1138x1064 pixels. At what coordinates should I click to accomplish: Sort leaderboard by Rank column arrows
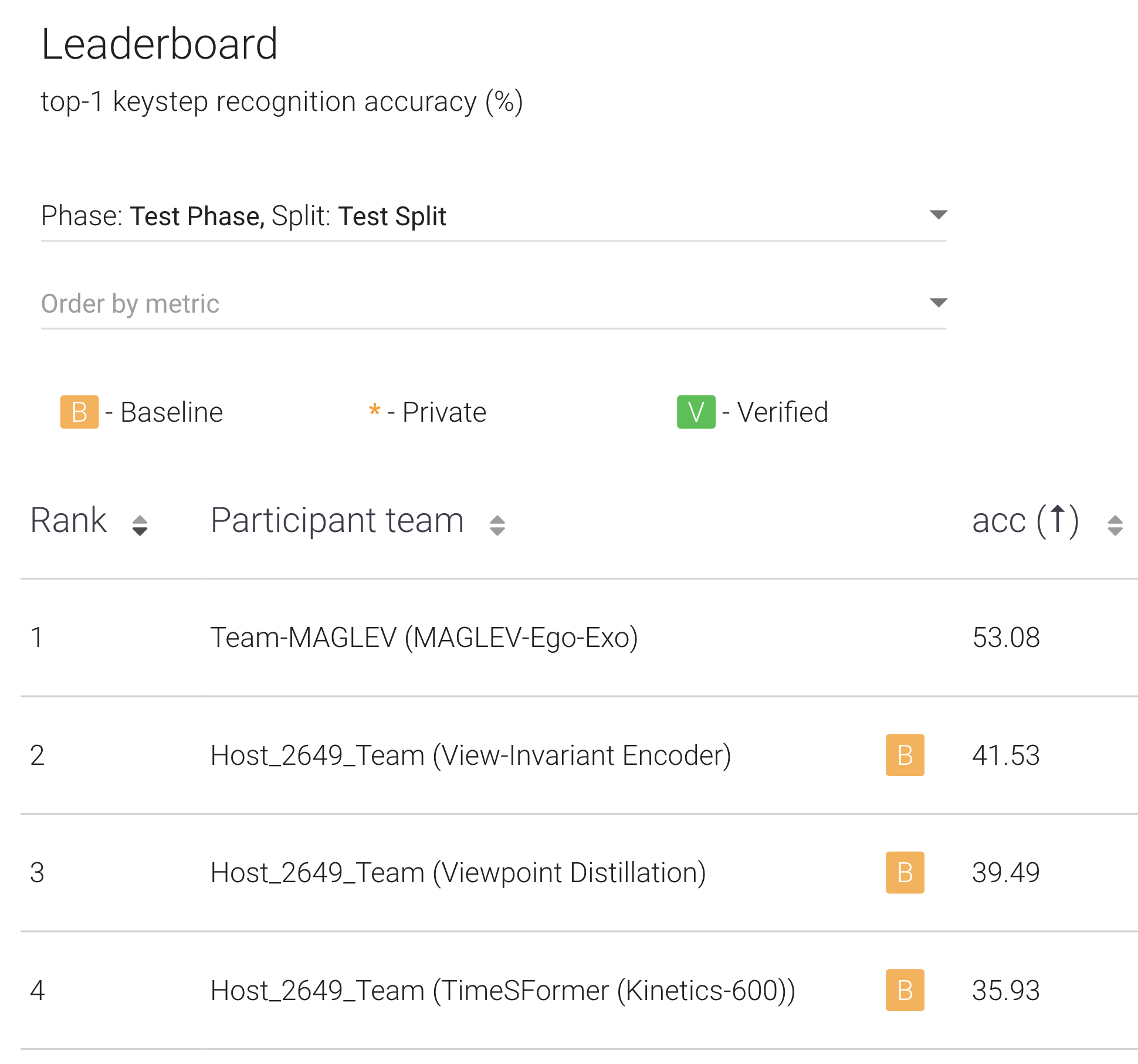click(x=140, y=525)
